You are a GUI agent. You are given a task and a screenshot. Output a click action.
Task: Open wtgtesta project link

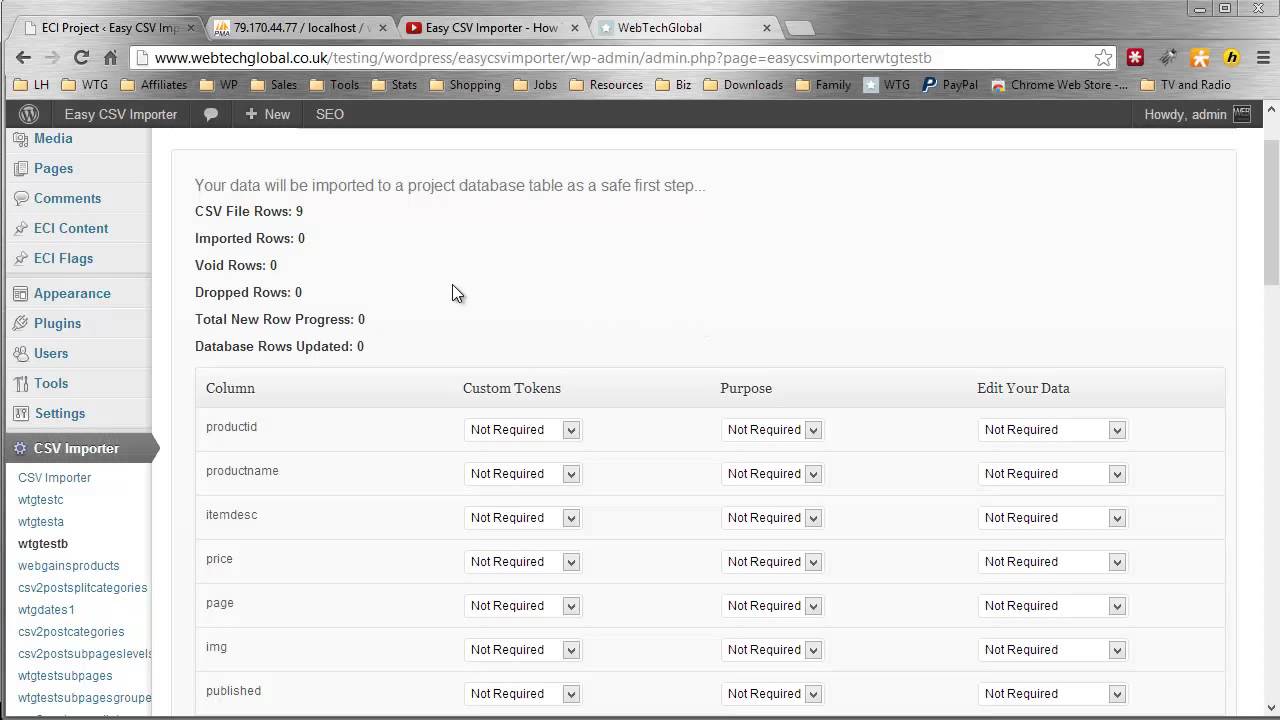41,522
